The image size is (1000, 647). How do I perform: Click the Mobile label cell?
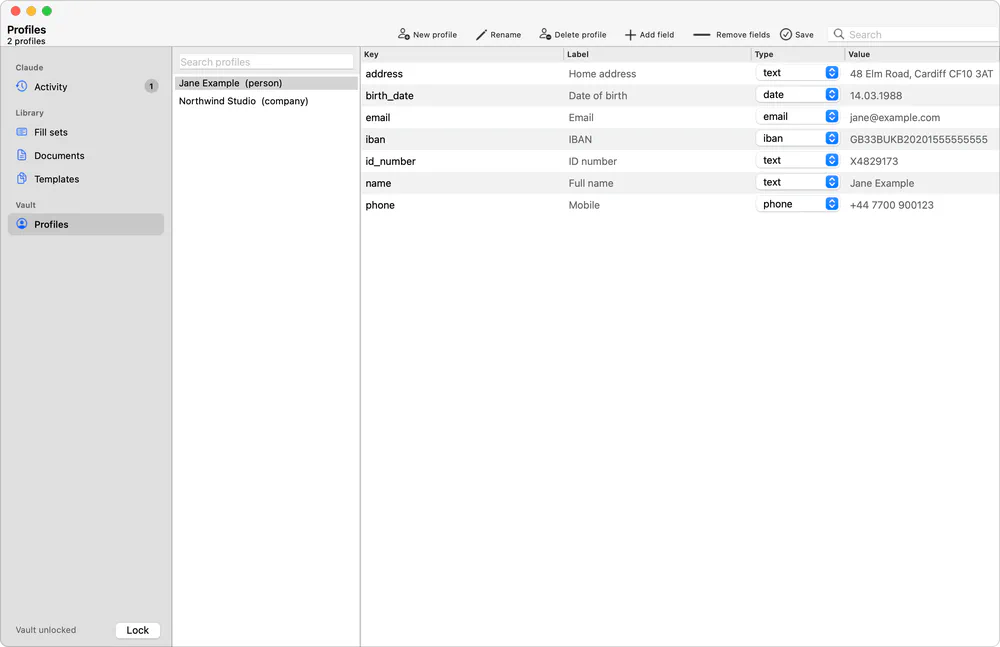[584, 205]
